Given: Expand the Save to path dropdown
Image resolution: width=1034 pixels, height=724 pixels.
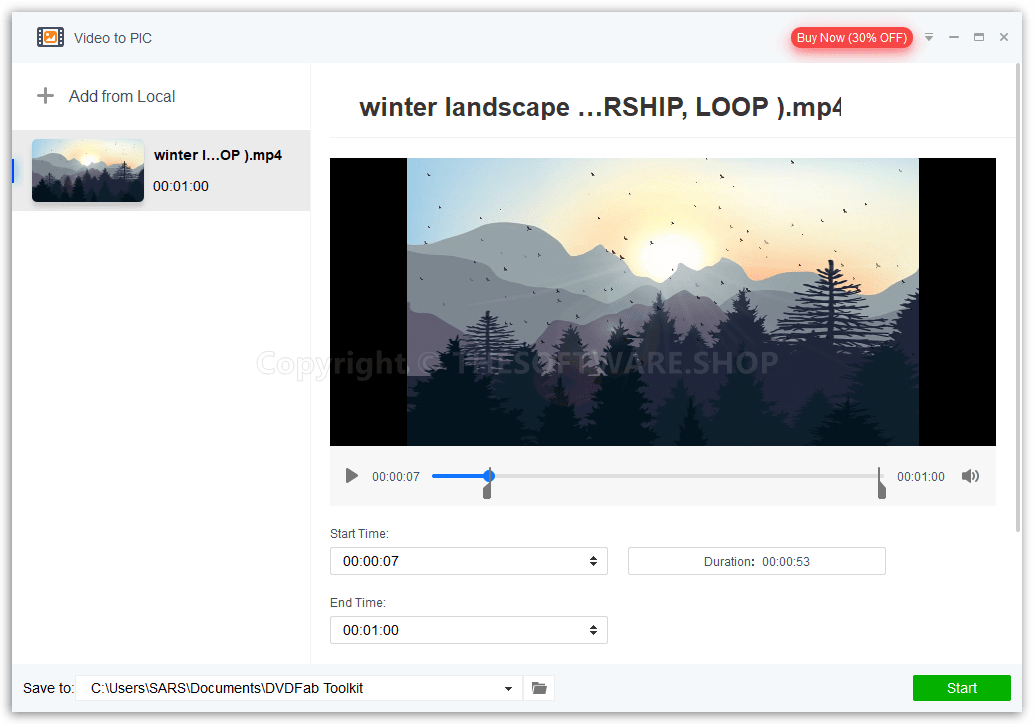Looking at the screenshot, I should click(508, 688).
